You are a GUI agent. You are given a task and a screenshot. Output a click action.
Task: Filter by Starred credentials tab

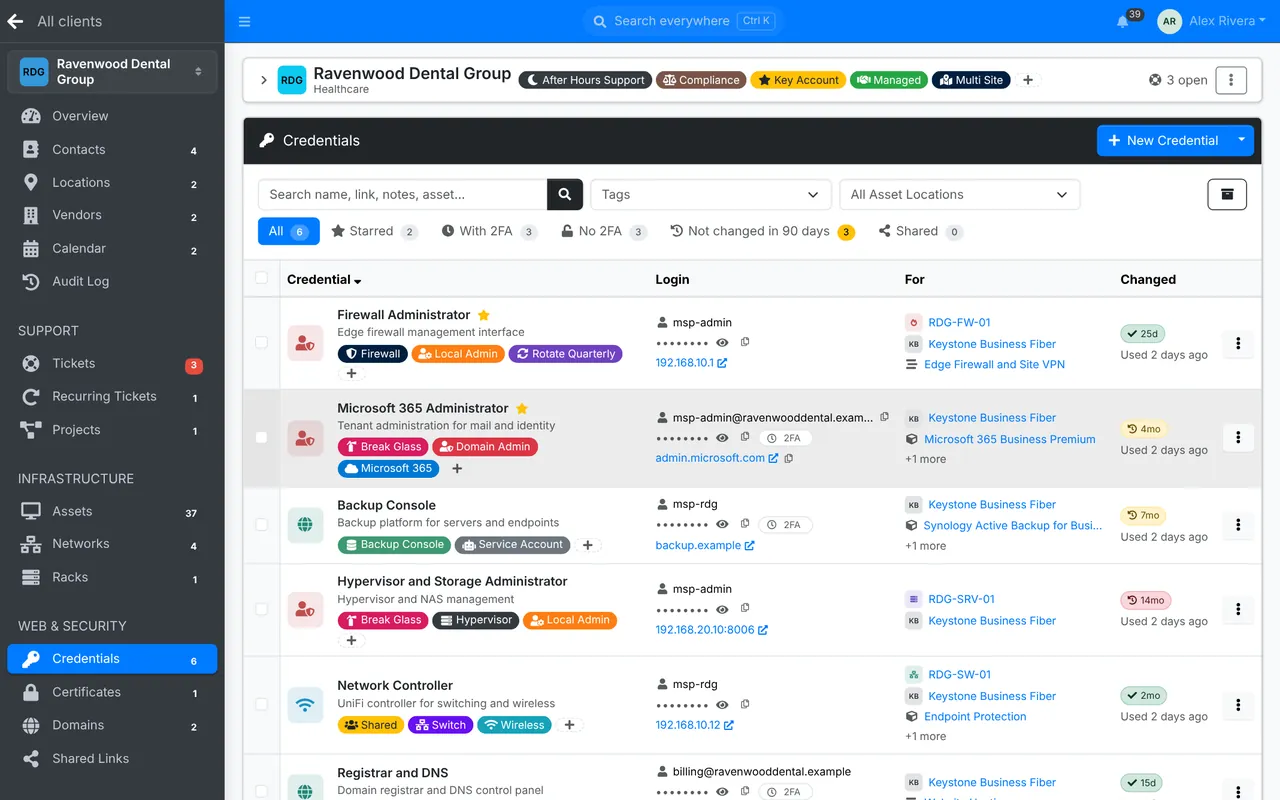click(x=374, y=231)
